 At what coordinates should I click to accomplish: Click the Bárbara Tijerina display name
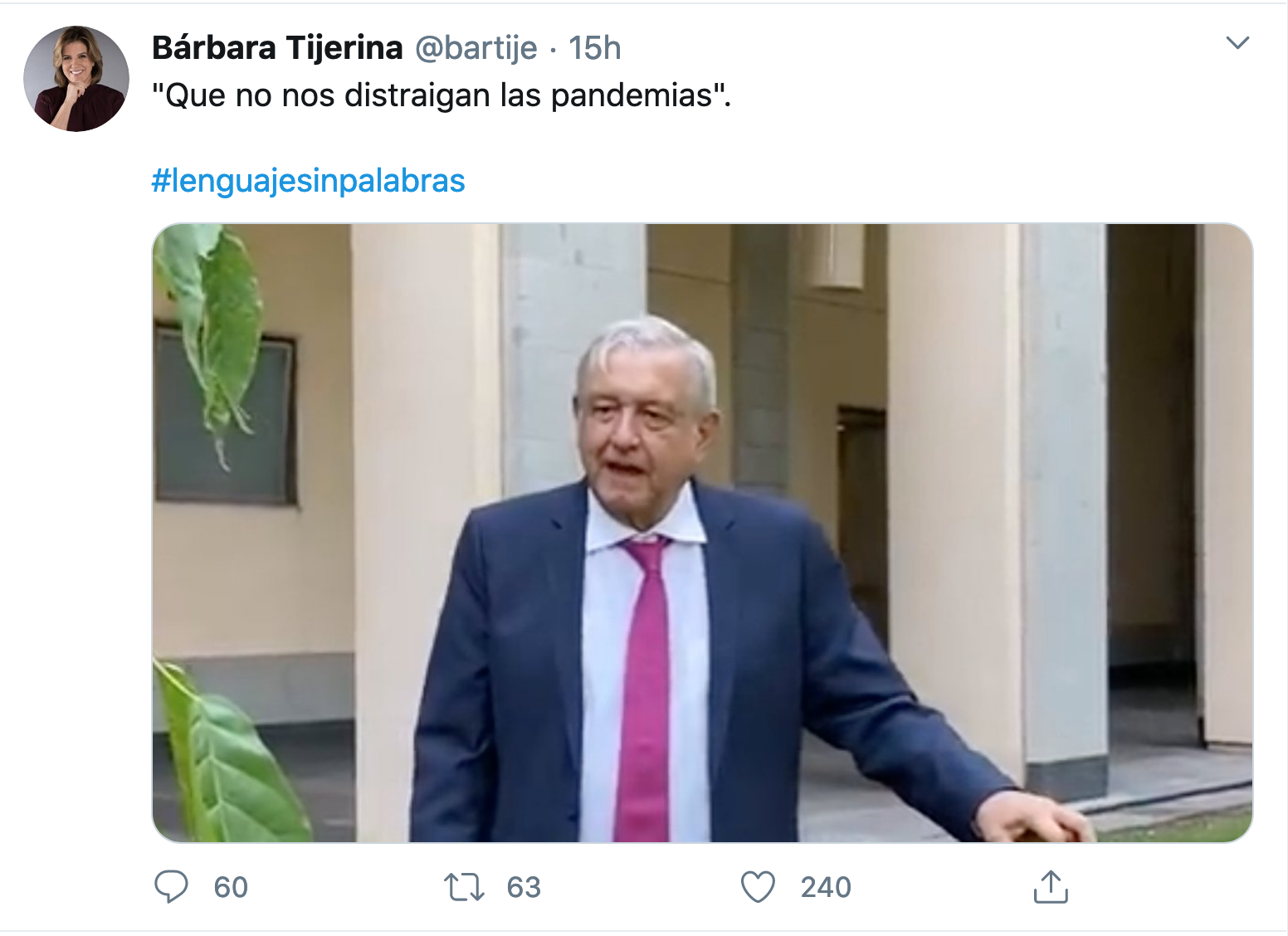(277, 48)
